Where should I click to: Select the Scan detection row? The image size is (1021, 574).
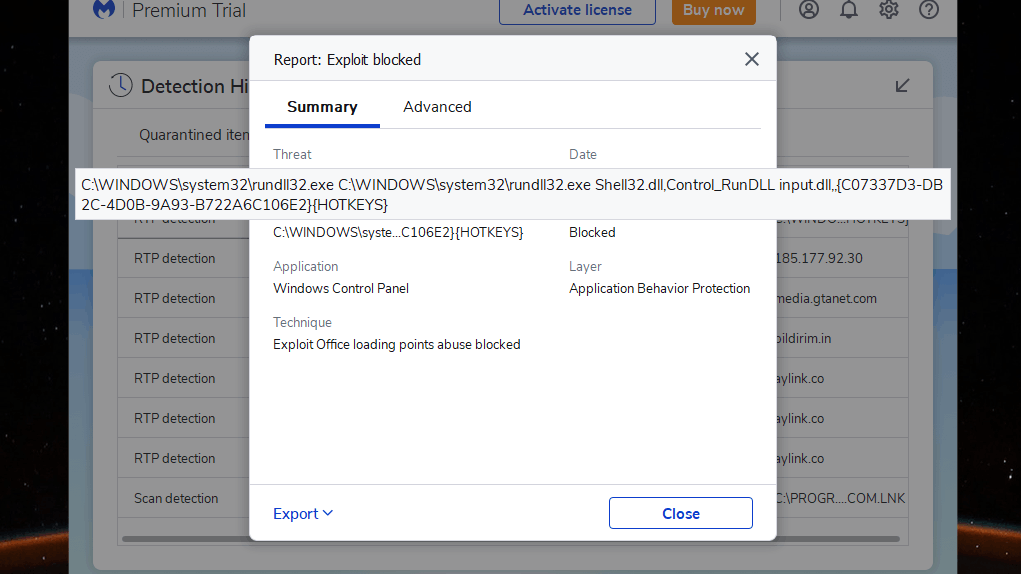click(x=512, y=498)
